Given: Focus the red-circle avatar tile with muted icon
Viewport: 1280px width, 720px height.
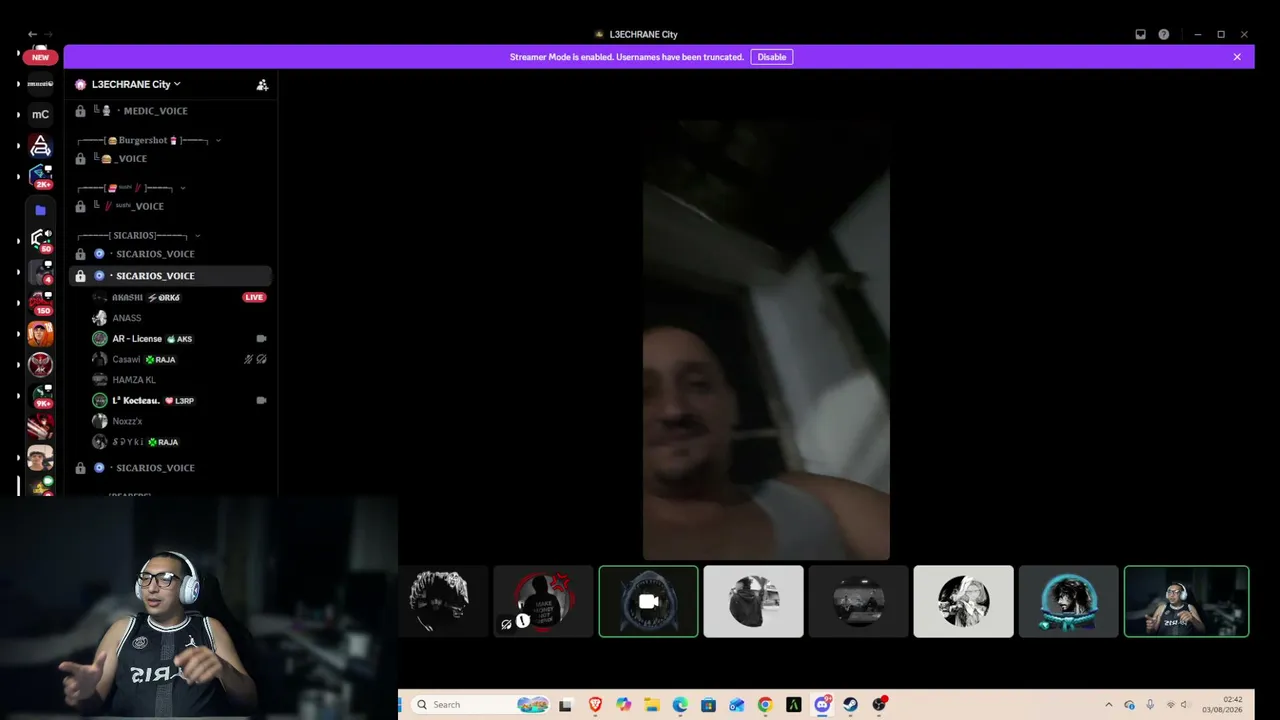Looking at the screenshot, I should pos(543,601).
